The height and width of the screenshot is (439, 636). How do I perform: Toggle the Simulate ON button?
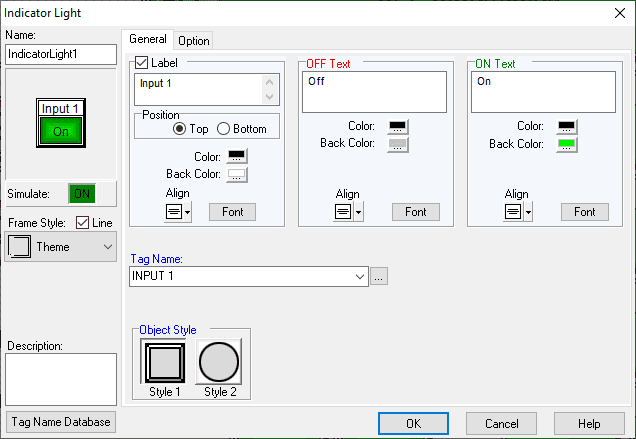click(82, 194)
